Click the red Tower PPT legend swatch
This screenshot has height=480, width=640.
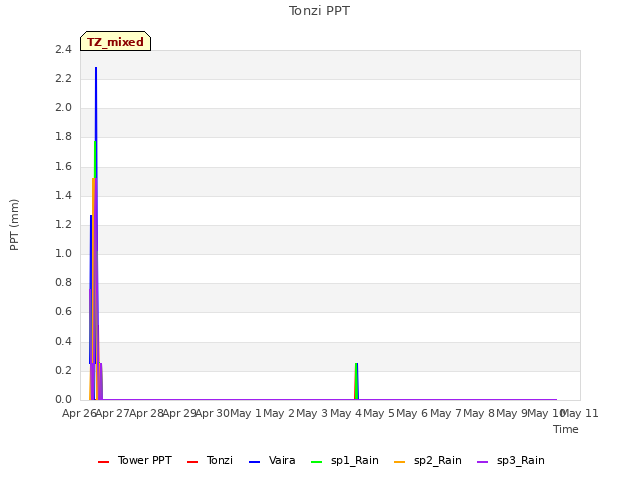(x=104, y=462)
